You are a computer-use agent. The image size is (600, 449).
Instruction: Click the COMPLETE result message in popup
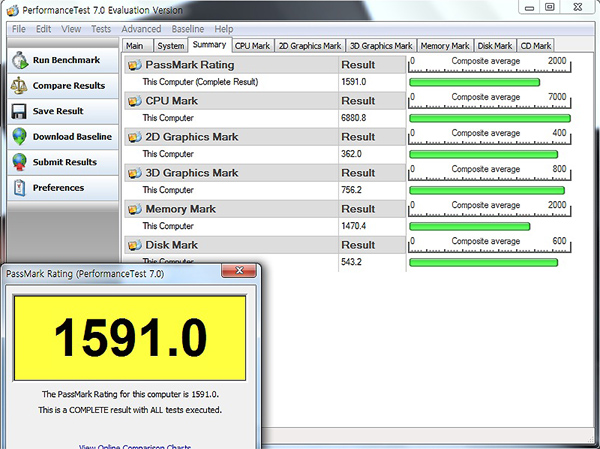click(130, 410)
